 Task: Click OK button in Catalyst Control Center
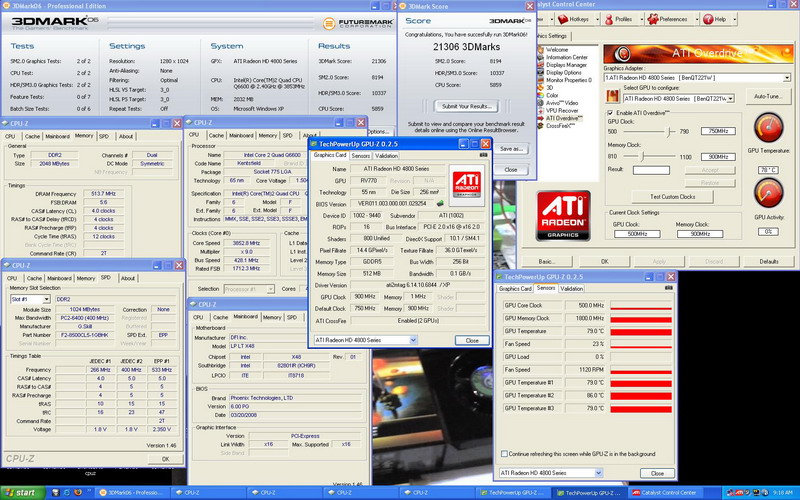point(605,261)
